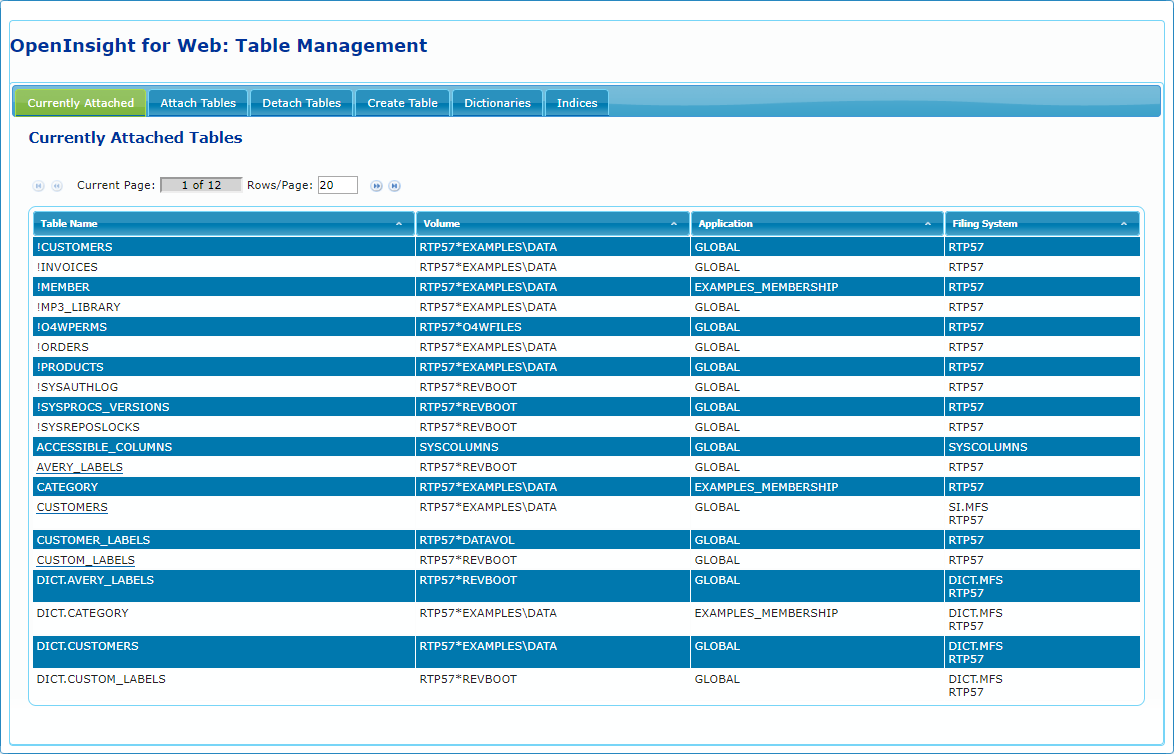
Task: Click the Rows/Page input field
Action: [338, 185]
